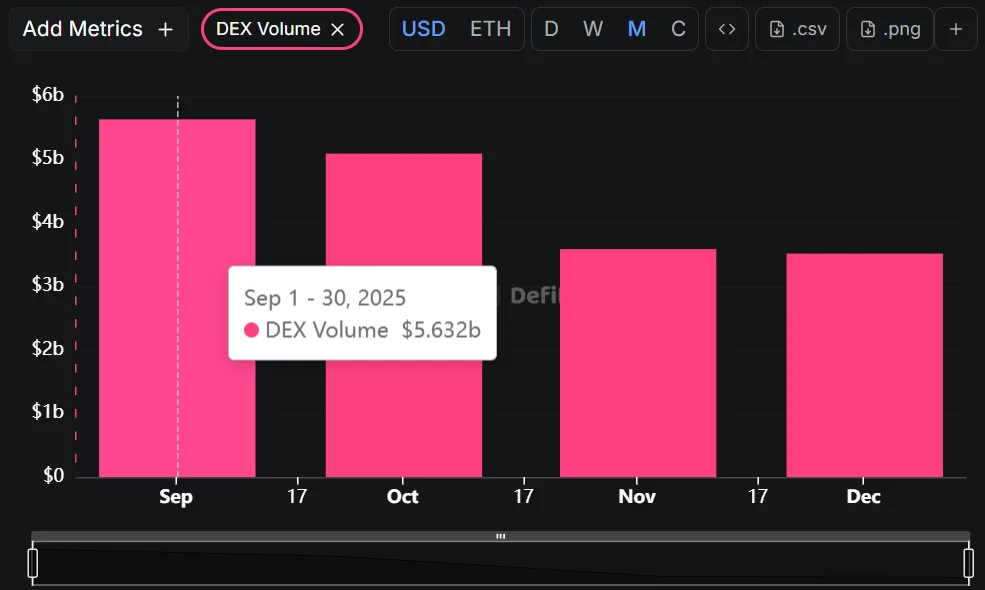This screenshot has height=590, width=985.
Task: Switch to Daily granularity with D
Action: (x=551, y=29)
